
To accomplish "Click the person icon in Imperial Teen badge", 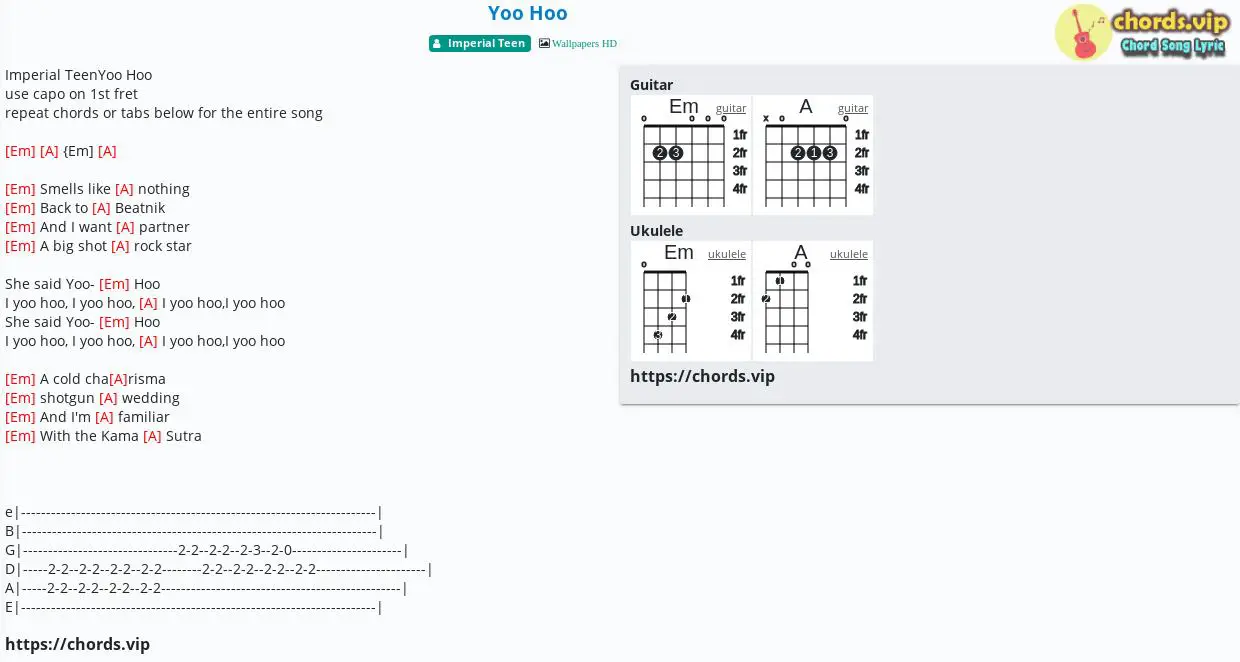I will (x=438, y=44).
